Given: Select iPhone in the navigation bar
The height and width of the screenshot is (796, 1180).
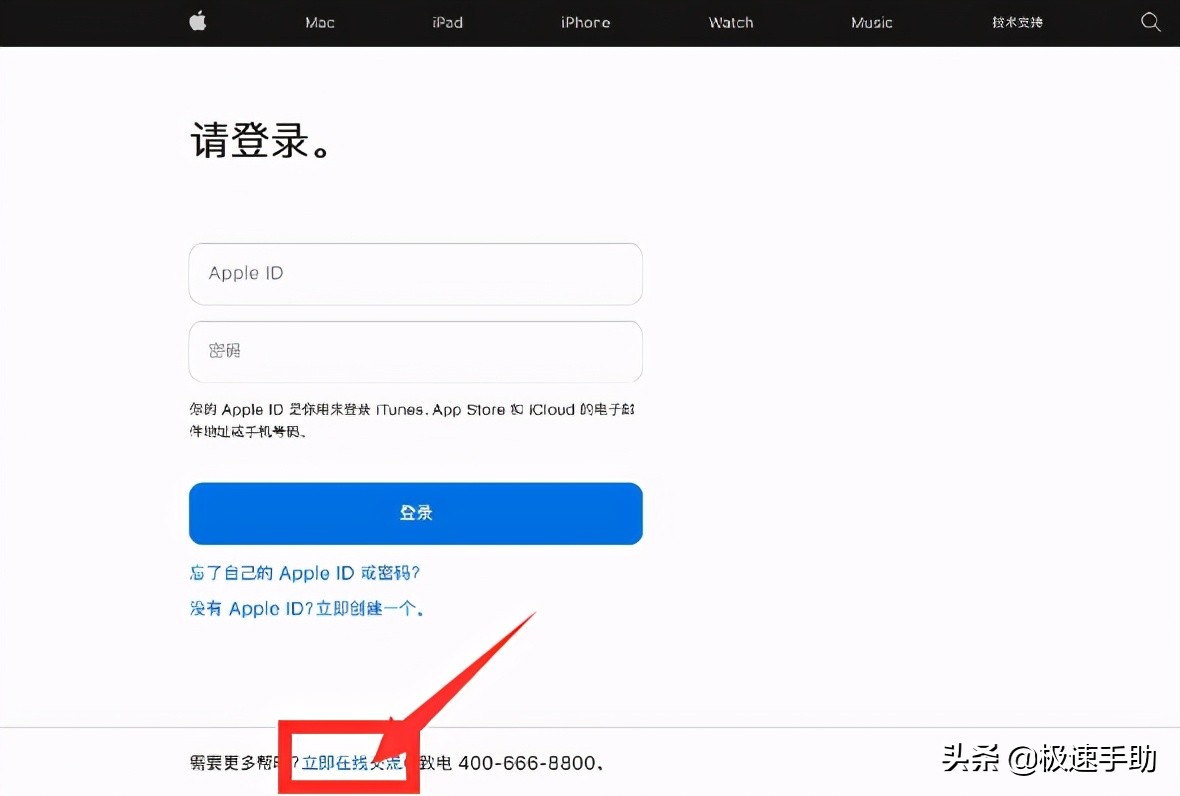Looking at the screenshot, I should [x=585, y=23].
